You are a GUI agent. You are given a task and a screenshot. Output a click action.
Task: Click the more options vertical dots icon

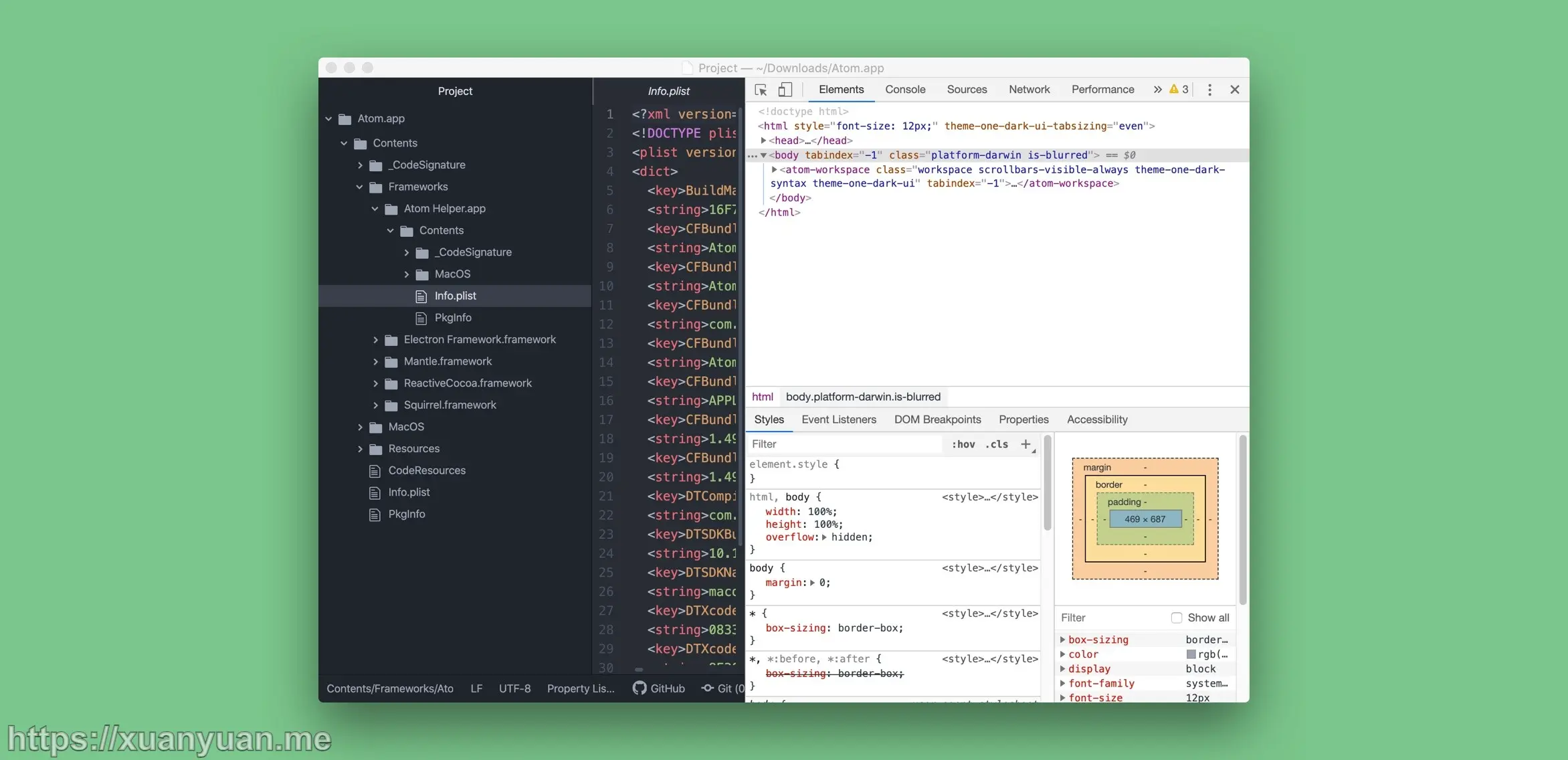(x=1210, y=90)
